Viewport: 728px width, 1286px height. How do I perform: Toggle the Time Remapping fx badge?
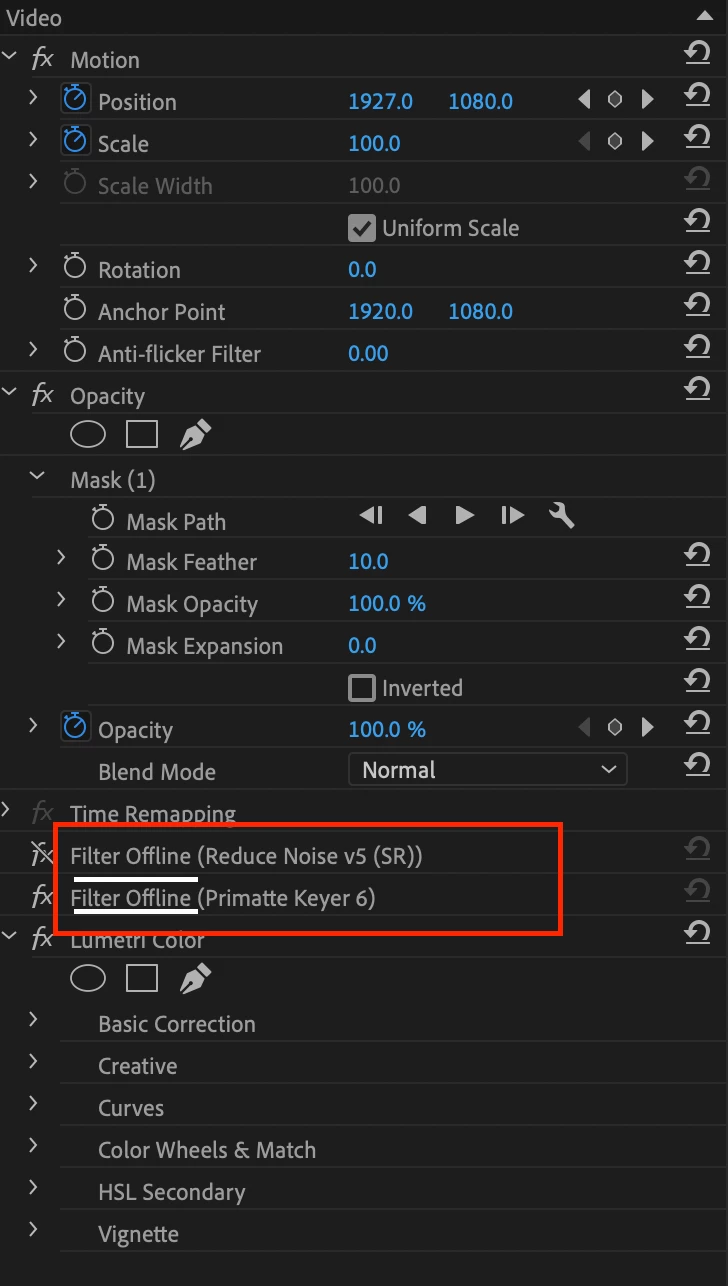click(42, 812)
